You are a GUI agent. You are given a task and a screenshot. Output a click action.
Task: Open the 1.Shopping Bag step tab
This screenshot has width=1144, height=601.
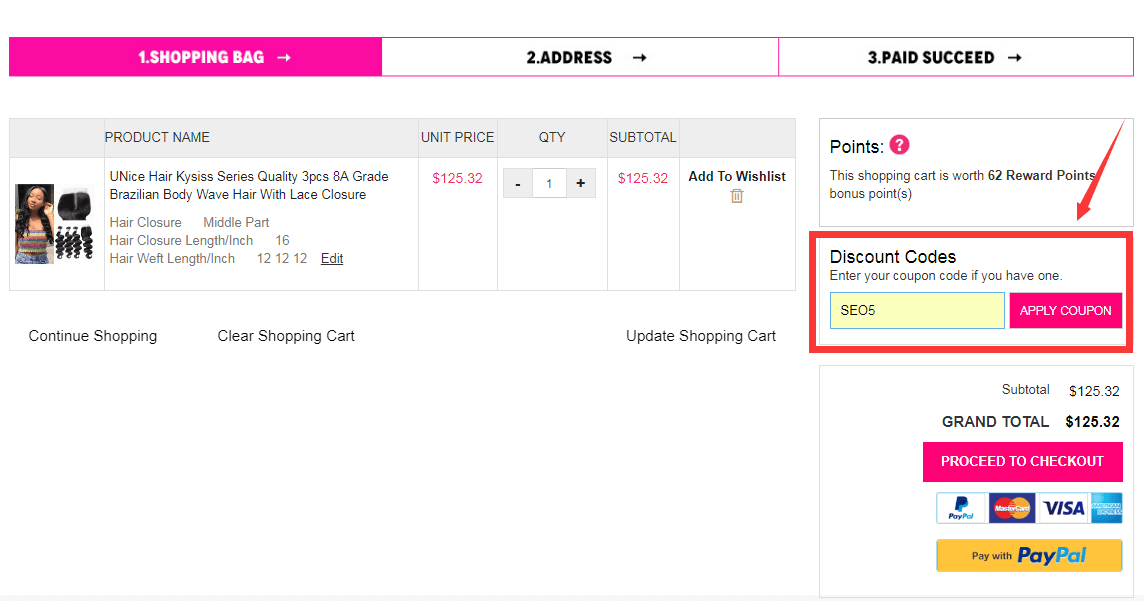[x=196, y=57]
